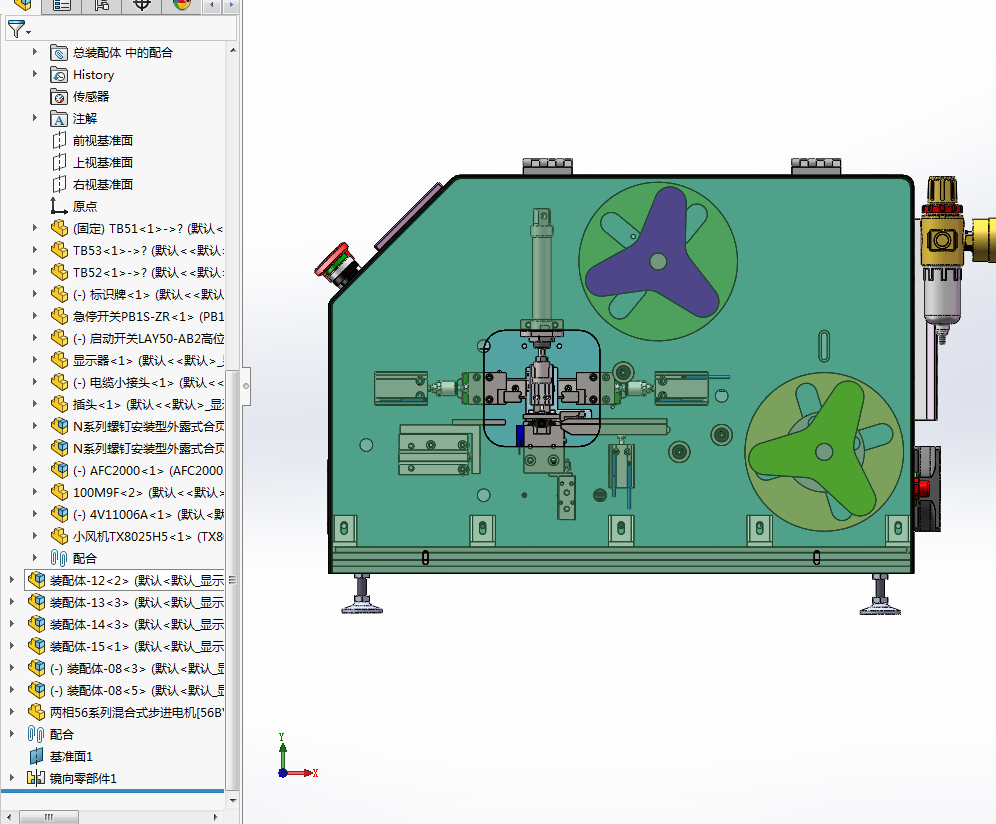Screen dimensions: 996x824
Task: Click the 原点 origin coordinate icon
Action: pos(57,206)
